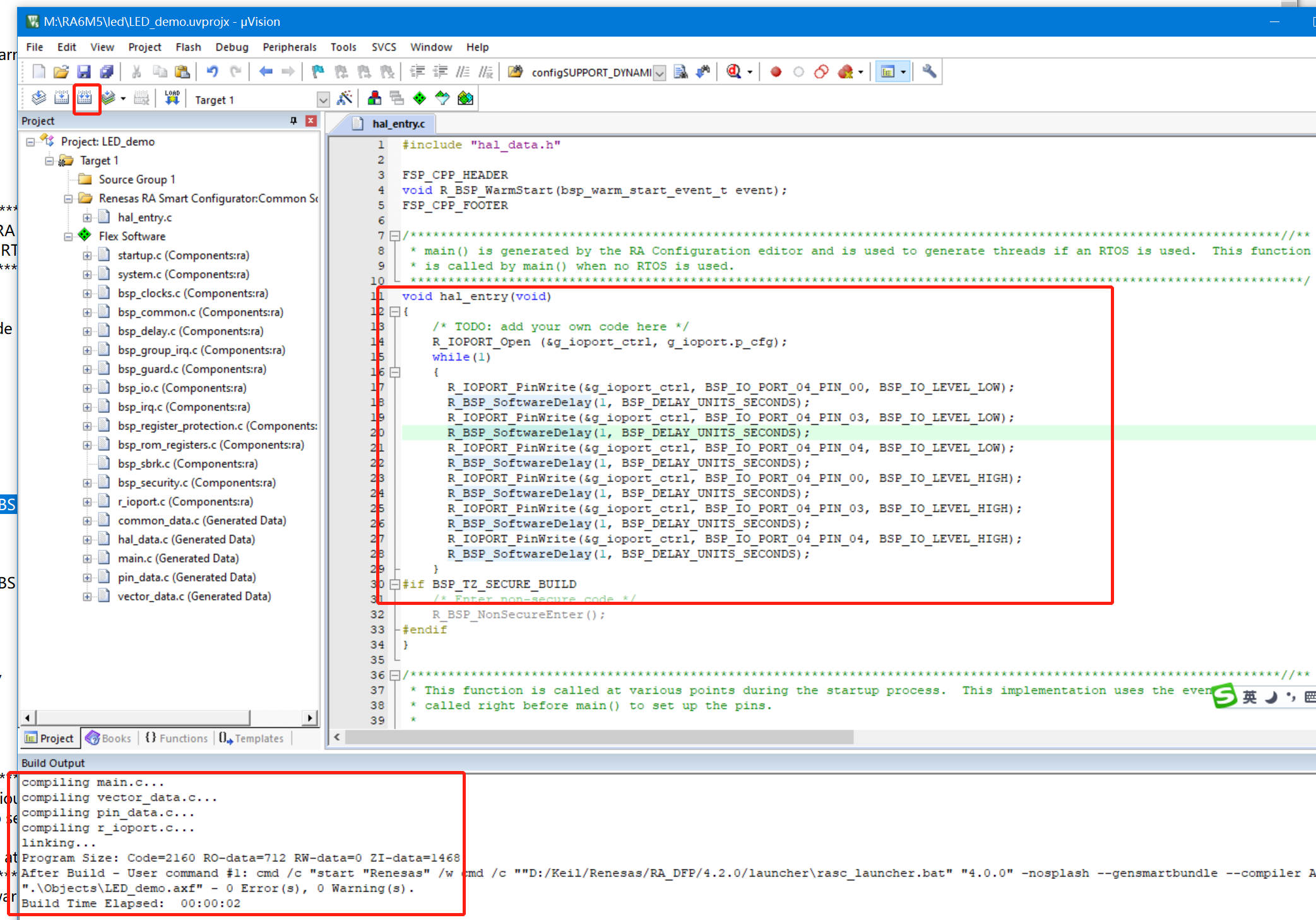Save the current file
This screenshot has width=1316, height=920.
coord(84,72)
